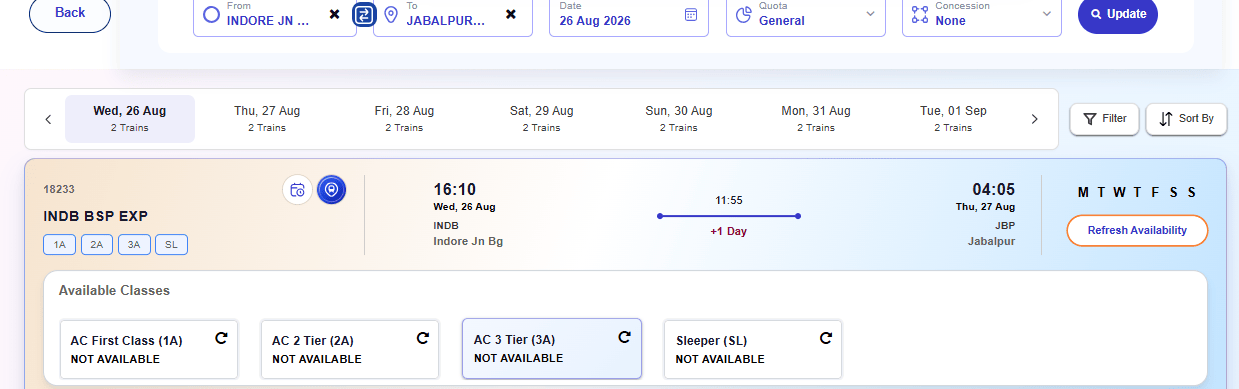Select Sat, 29 Aug date tab
Image resolution: width=1239 pixels, height=389 pixels.
click(x=541, y=119)
